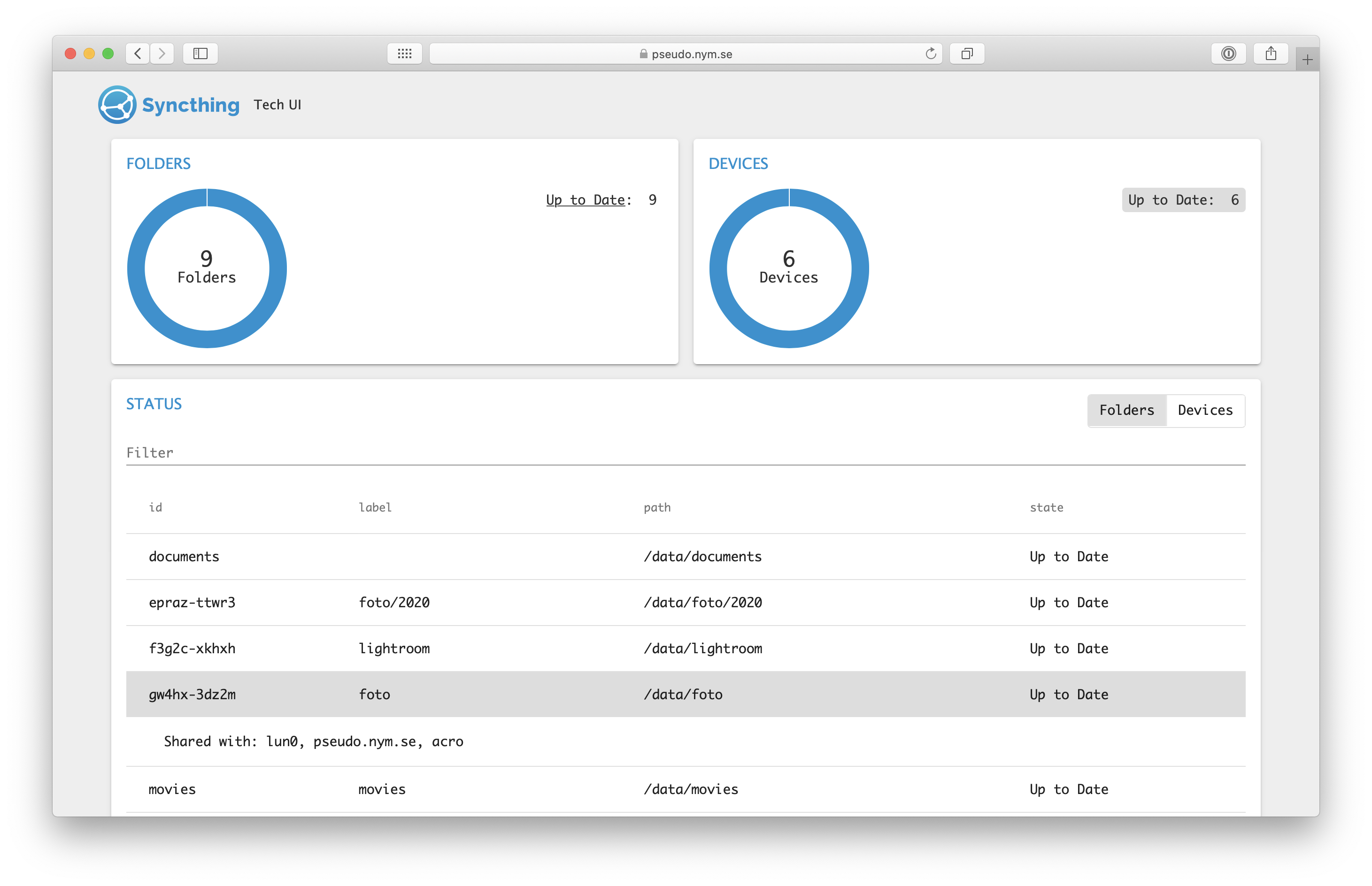1372x886 pixels.
Task: Select the Folders status tab
Action: [x=1126, y=410]
